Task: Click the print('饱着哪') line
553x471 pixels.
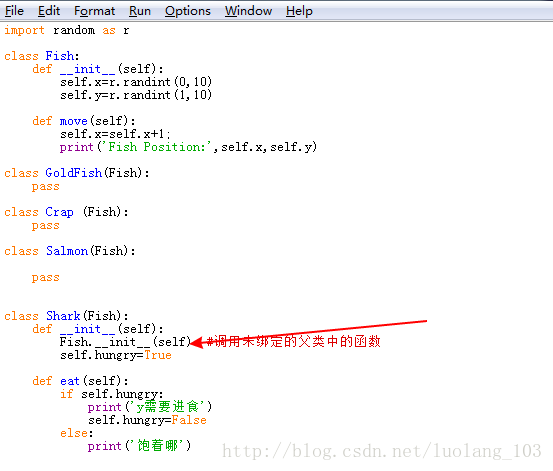Action: coord(139,446)
